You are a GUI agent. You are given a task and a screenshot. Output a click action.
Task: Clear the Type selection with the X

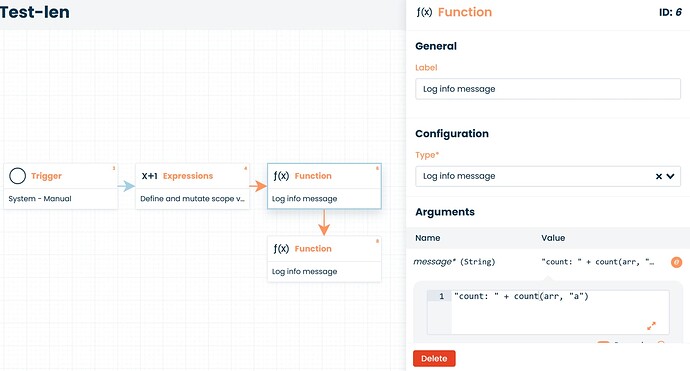[x=659, y=176]
